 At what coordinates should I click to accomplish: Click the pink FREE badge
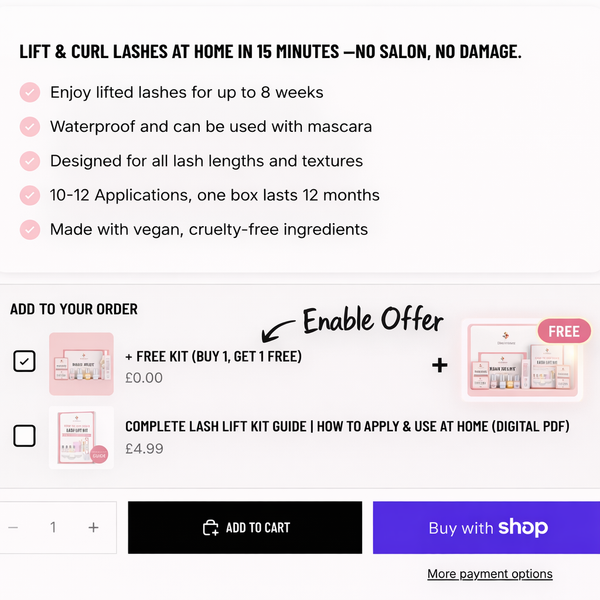564,332
